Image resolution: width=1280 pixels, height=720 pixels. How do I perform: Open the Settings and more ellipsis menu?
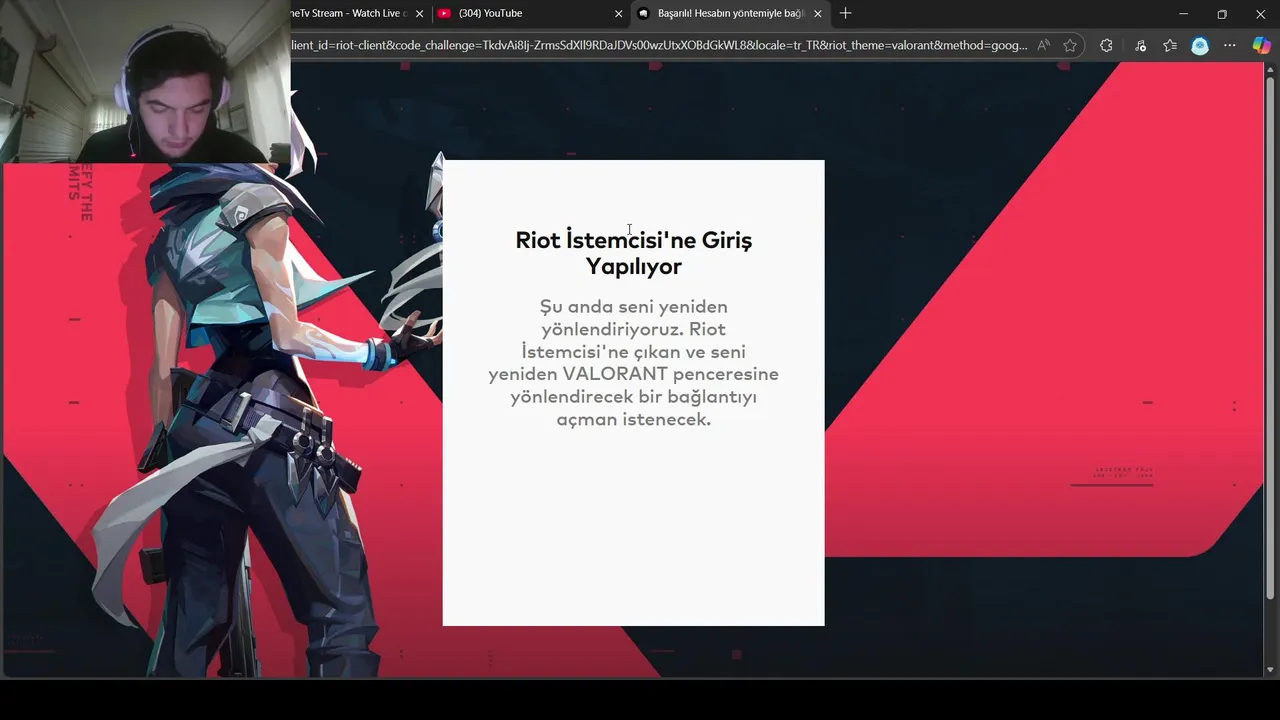(x=1230, y=45)
